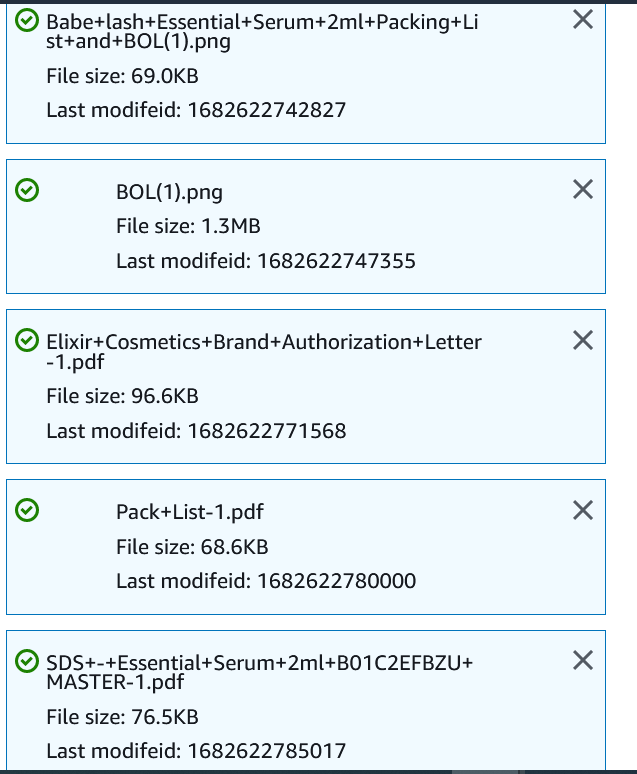Click green check icon for Elixir Authorization Letter
The height and width of the screenshot is (774, 637).
click(x=28, y=341)
